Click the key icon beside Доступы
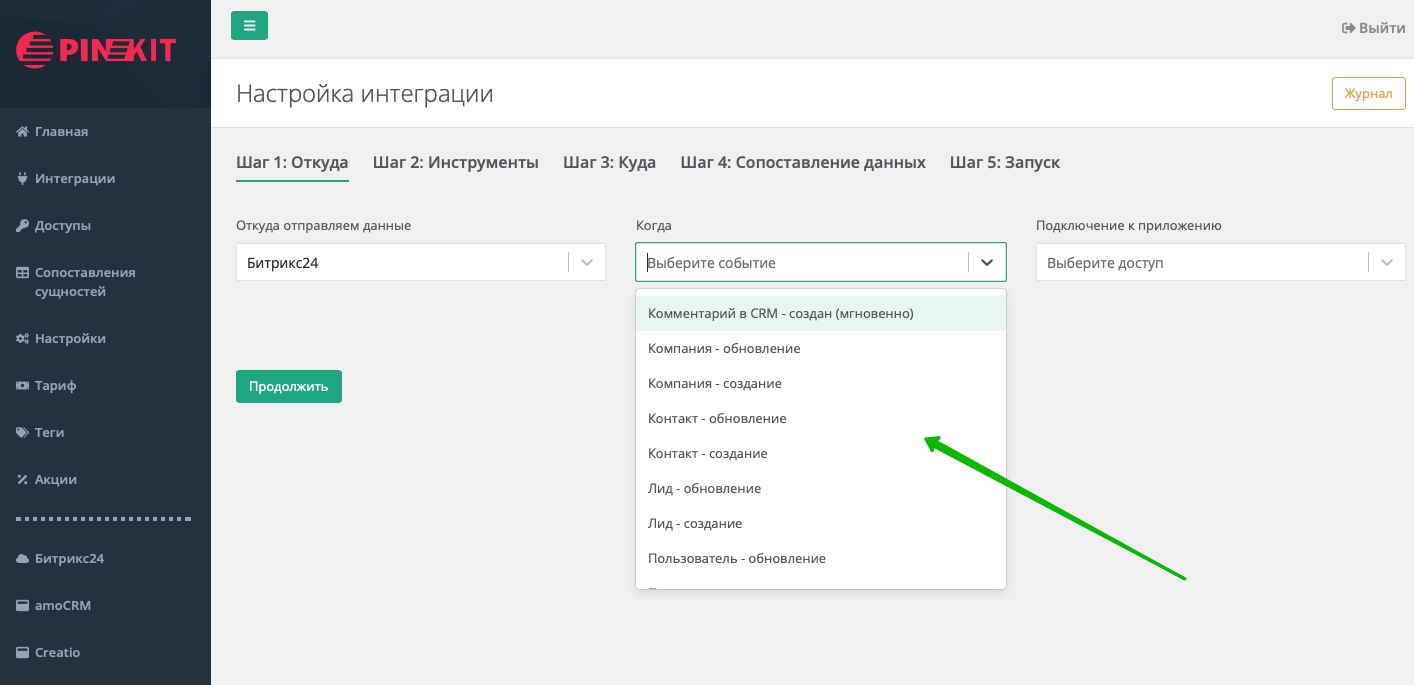 [22, 226]
